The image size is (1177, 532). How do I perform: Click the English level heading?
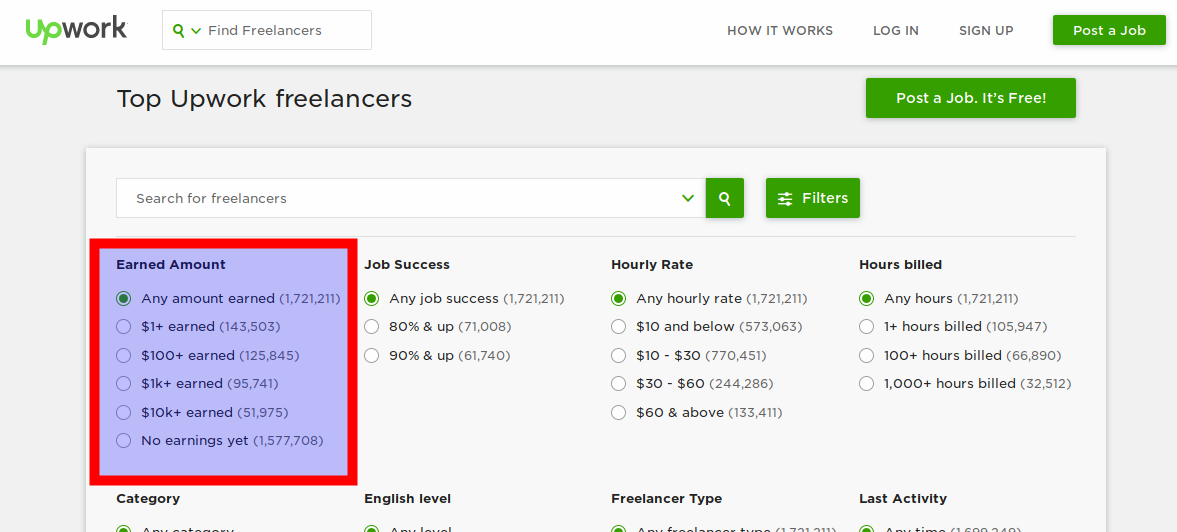[408, 499]
